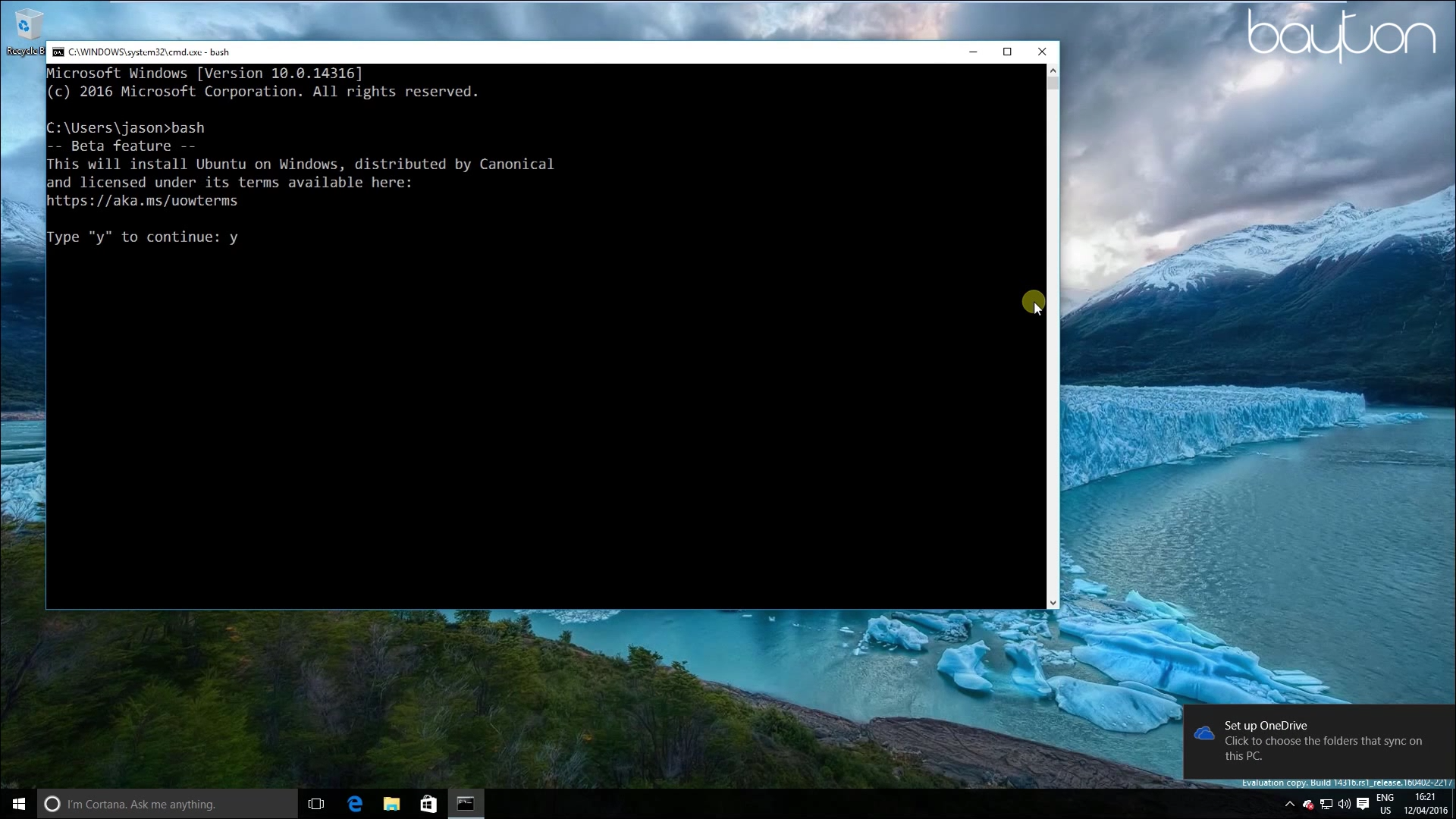The height and width of the screenshot is (819, 1456).
Task: Open the clock showing 16:21
Action: (x=1425, y=804)
